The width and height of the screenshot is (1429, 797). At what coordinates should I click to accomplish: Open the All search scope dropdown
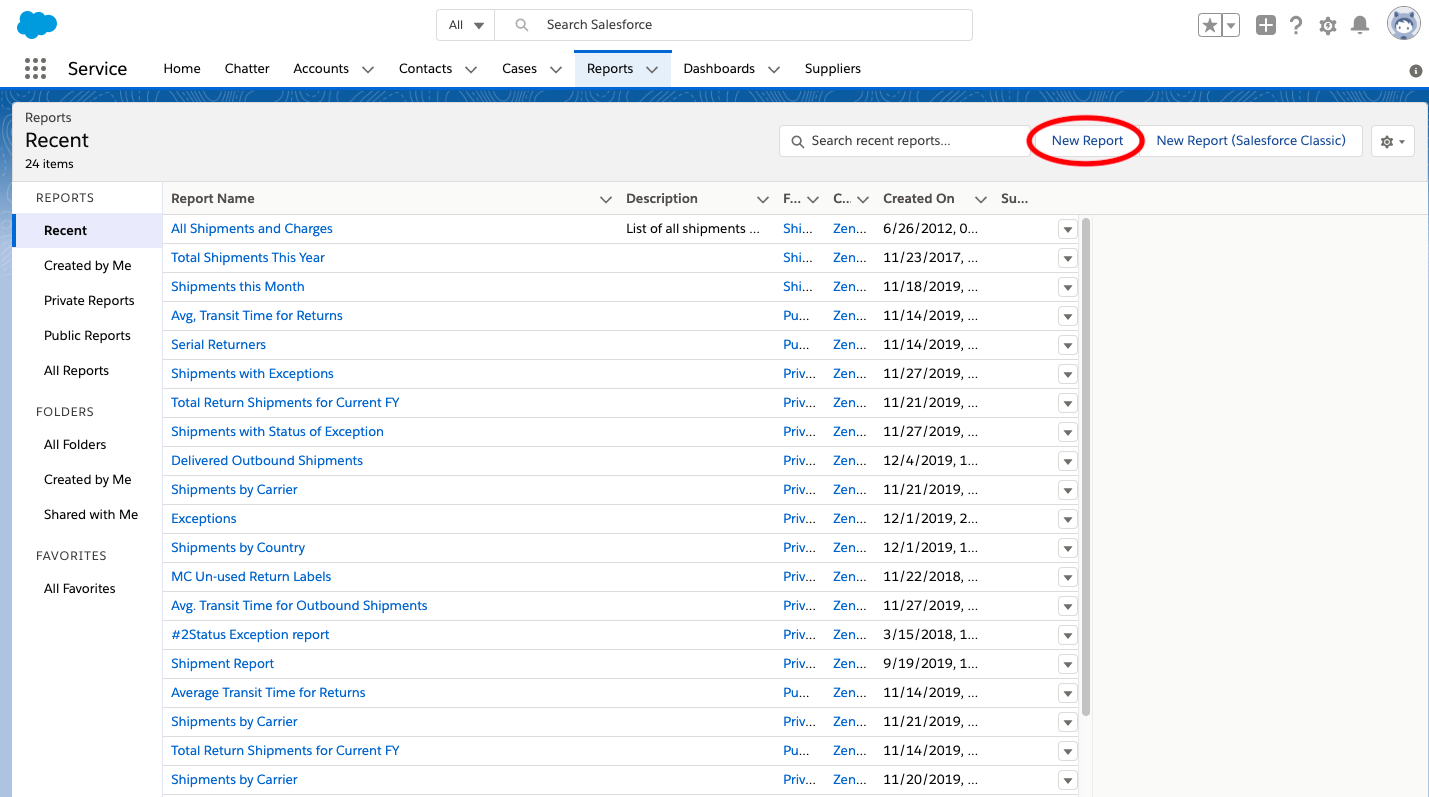click(466, 25)
